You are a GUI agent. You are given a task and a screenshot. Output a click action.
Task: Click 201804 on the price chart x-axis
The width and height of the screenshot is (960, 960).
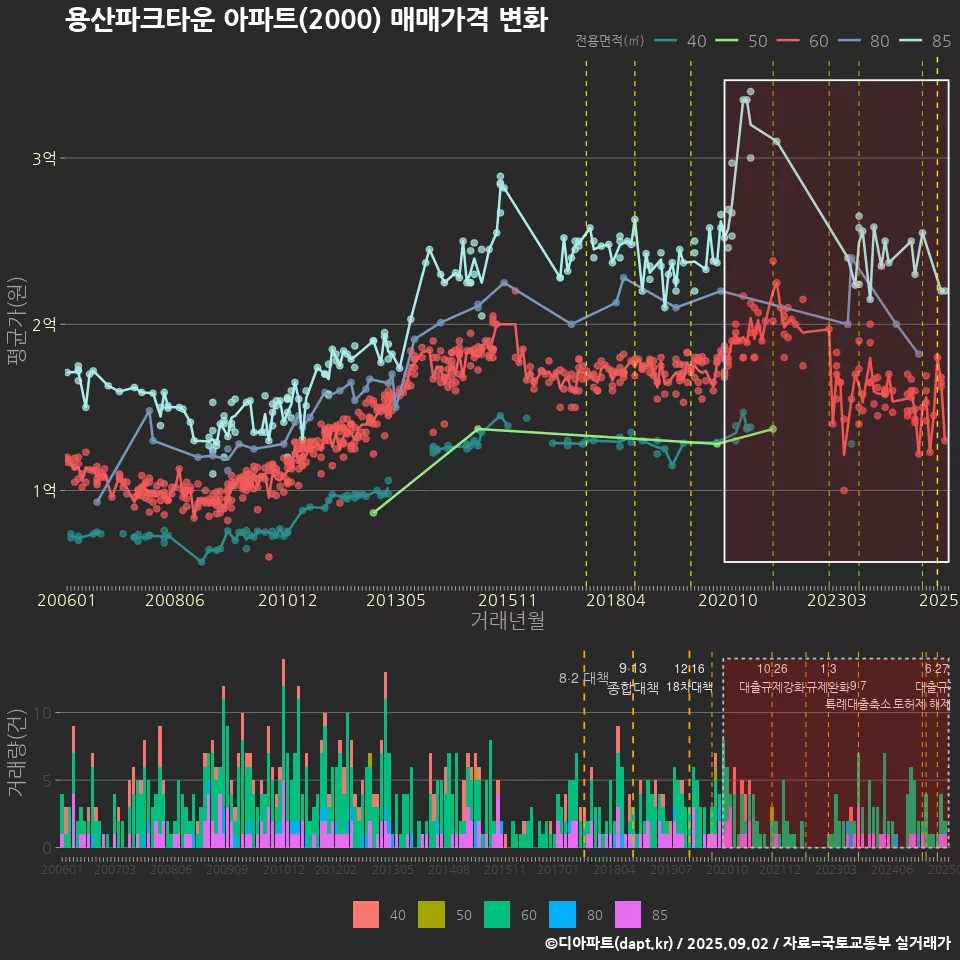click(615, 600)
